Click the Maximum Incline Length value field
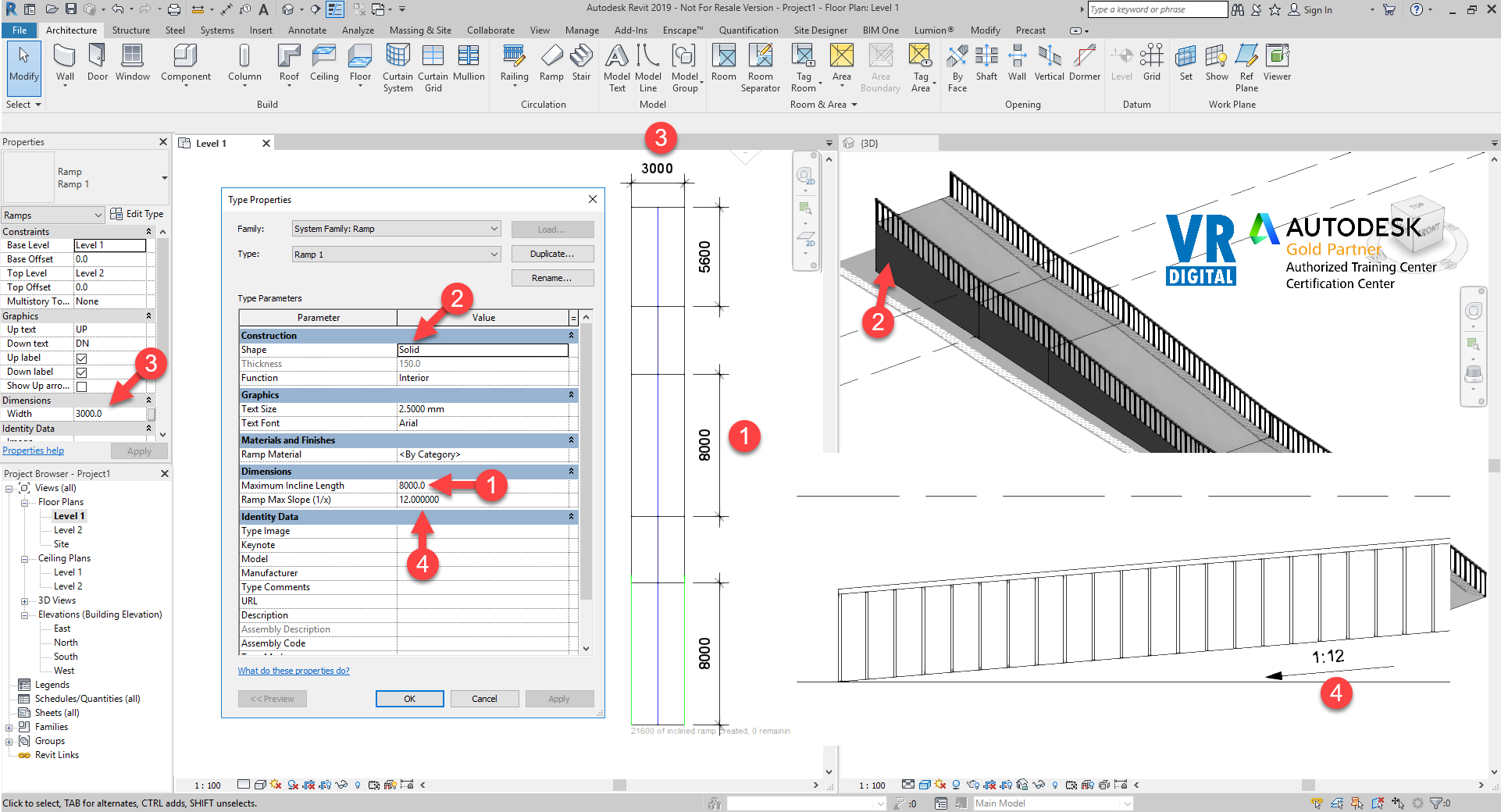This screenshot has height=812, width=1501. click(x=483, y=486)
